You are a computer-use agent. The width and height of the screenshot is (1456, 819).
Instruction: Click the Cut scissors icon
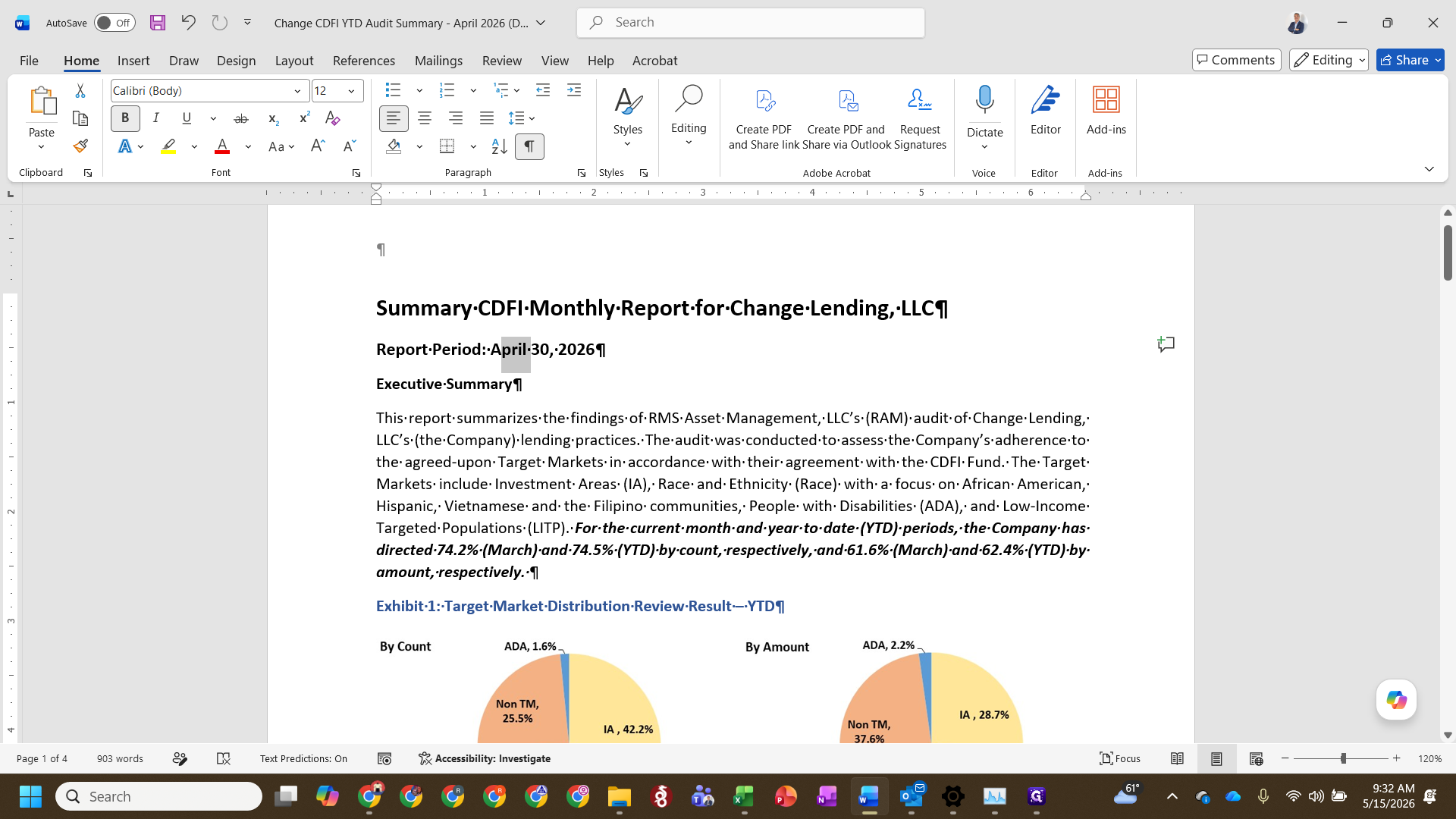point(80,90)
